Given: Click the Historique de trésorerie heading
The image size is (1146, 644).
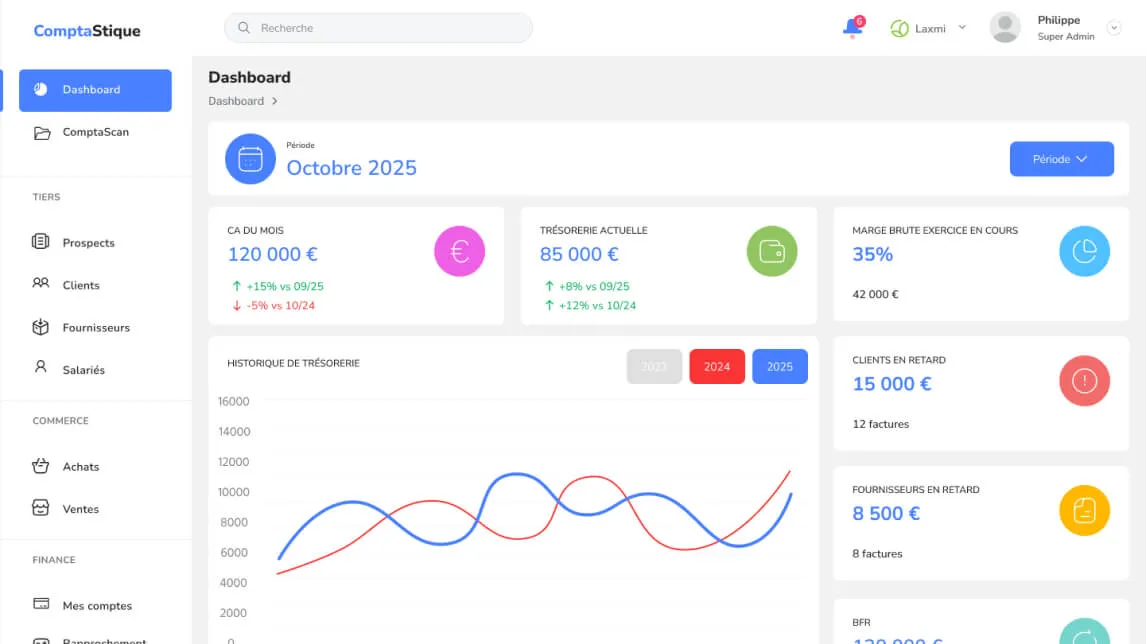Looking at the screenshot, I should point(293,363).
